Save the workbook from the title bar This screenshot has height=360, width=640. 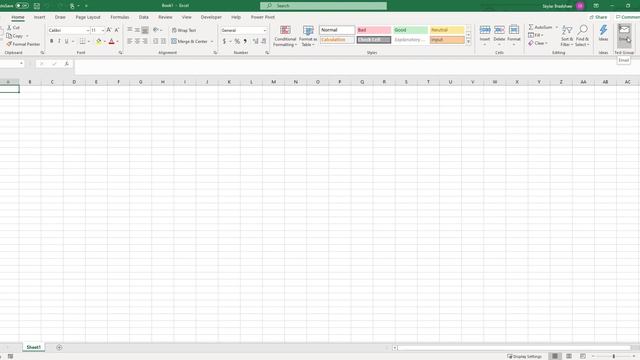pyautogui.click(x=37, y=6)
